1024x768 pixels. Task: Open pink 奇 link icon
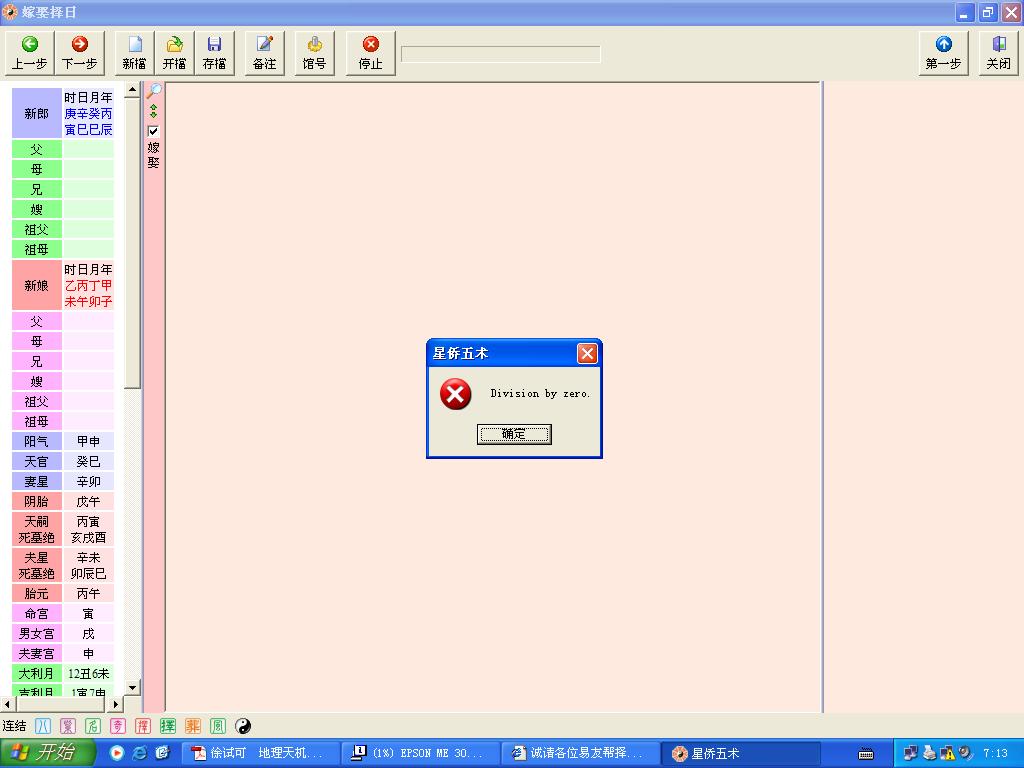tap(118, 726)
